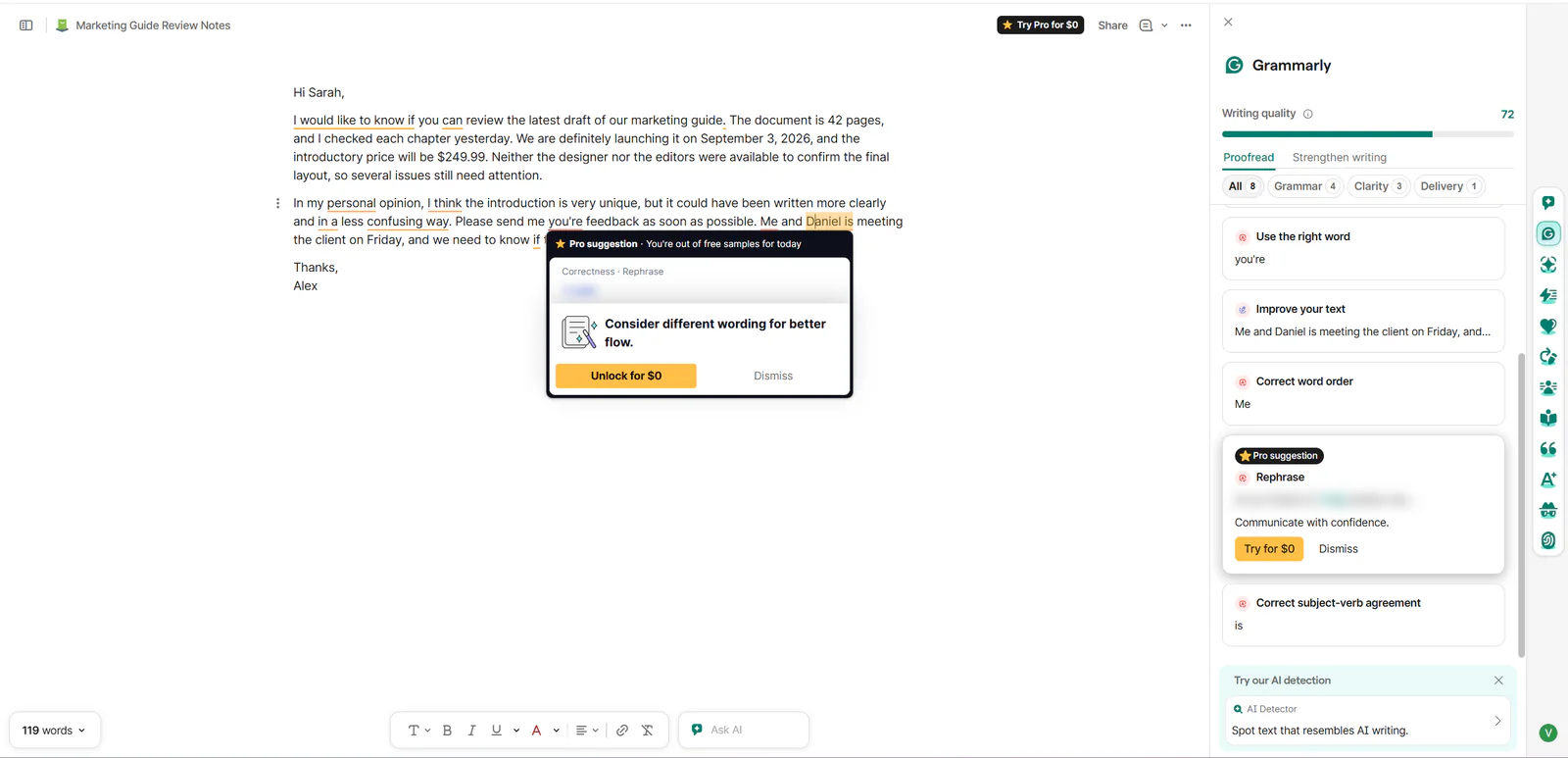Select the Grammarly G agent icon in right rail
The width and height of the screenshot is (1568, 758).
(x=1548, y=233)
